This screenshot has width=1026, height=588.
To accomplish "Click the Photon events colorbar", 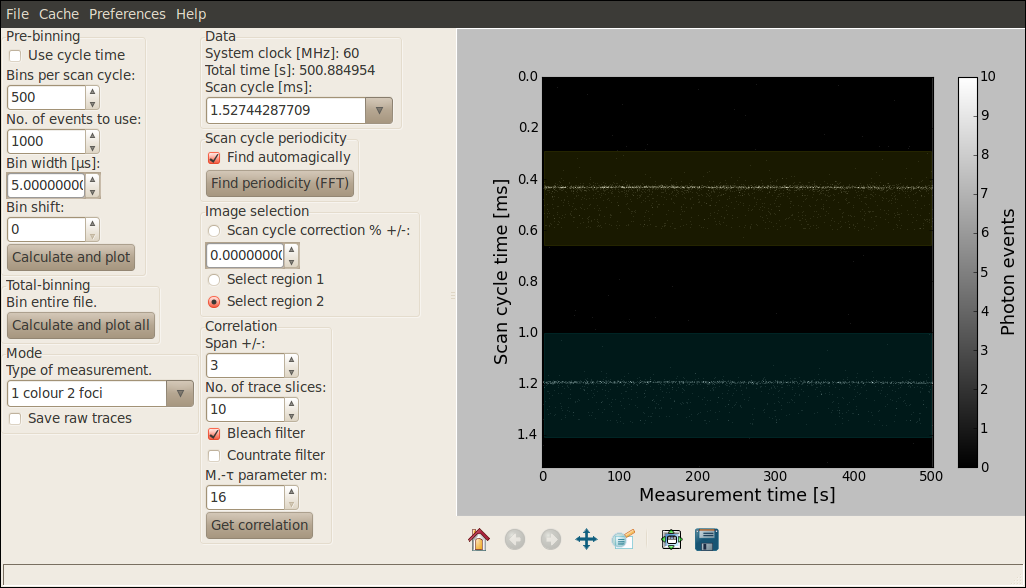I will click(x=967, y=272).
